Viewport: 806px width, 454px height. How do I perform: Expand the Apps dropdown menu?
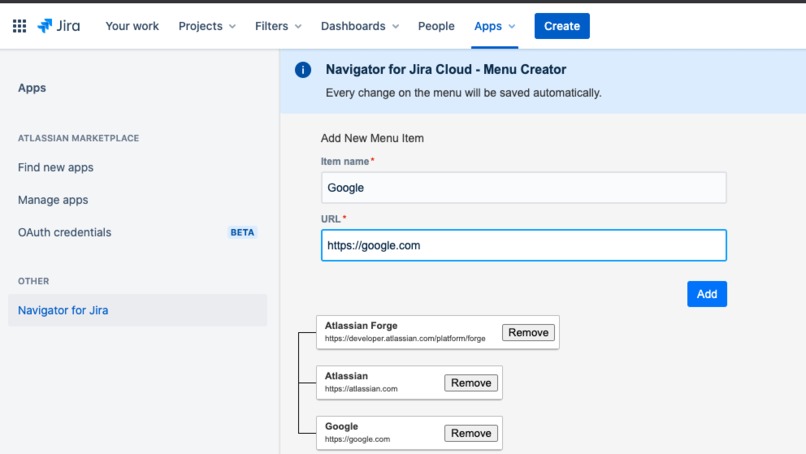coord(494,26)
